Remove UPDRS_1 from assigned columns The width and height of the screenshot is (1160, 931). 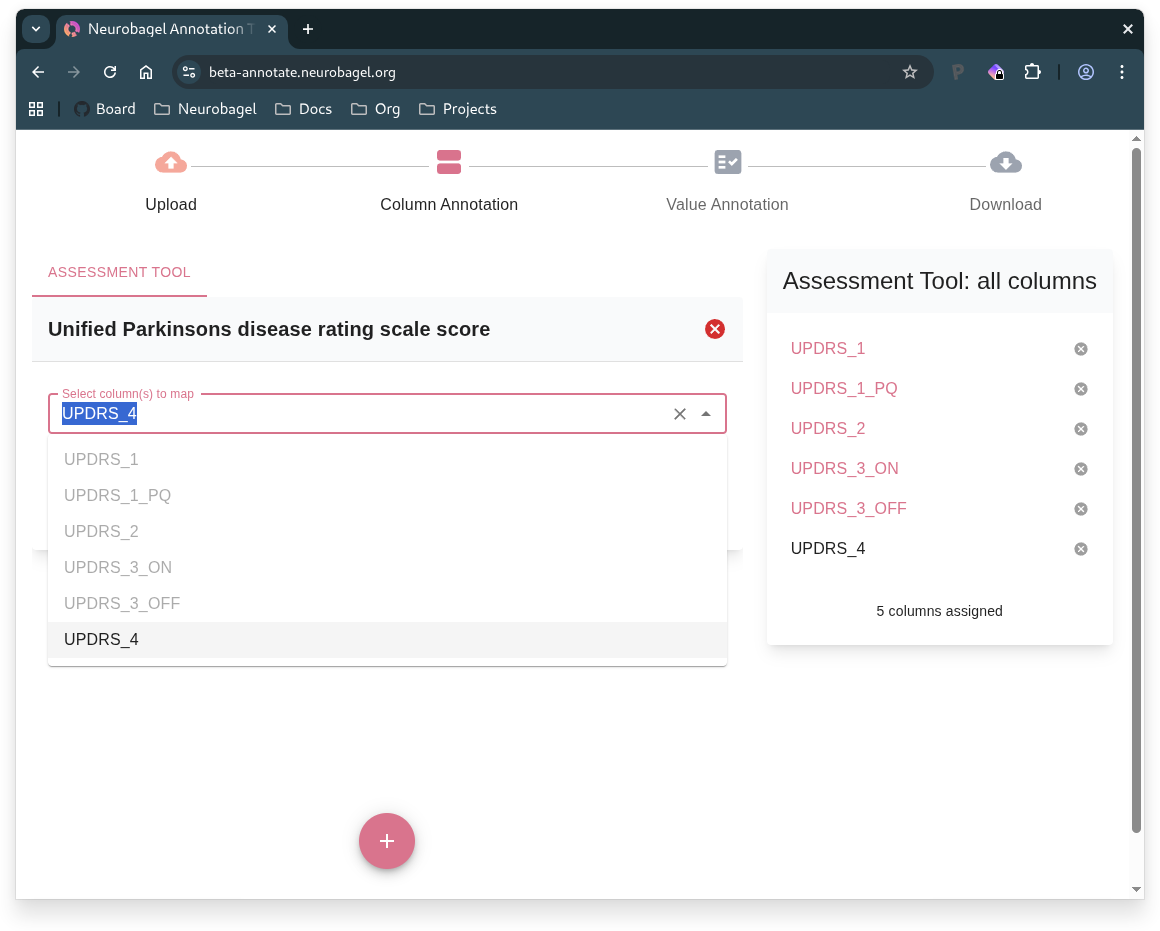1080,349
